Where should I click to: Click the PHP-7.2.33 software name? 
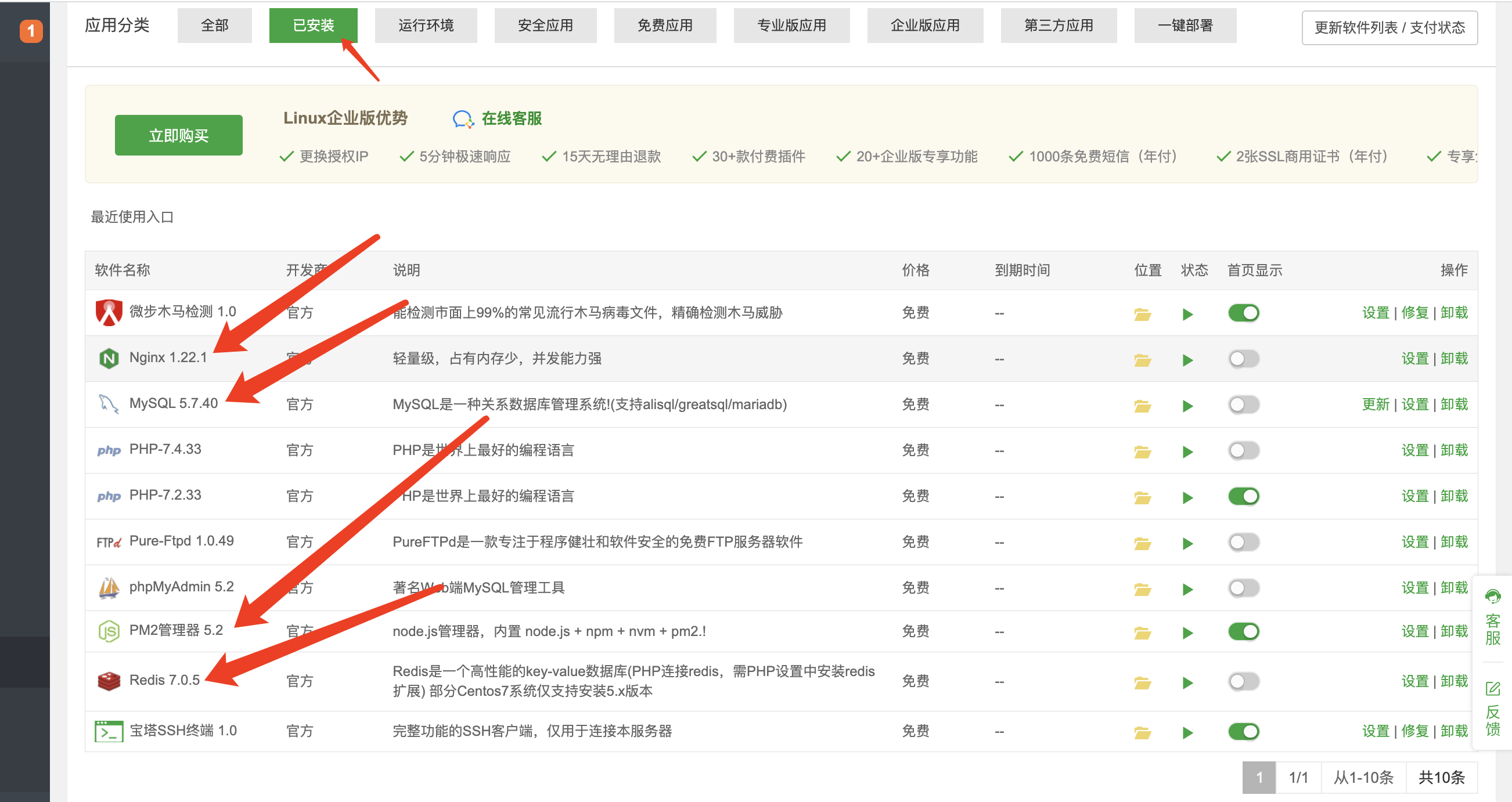[165, 494]
